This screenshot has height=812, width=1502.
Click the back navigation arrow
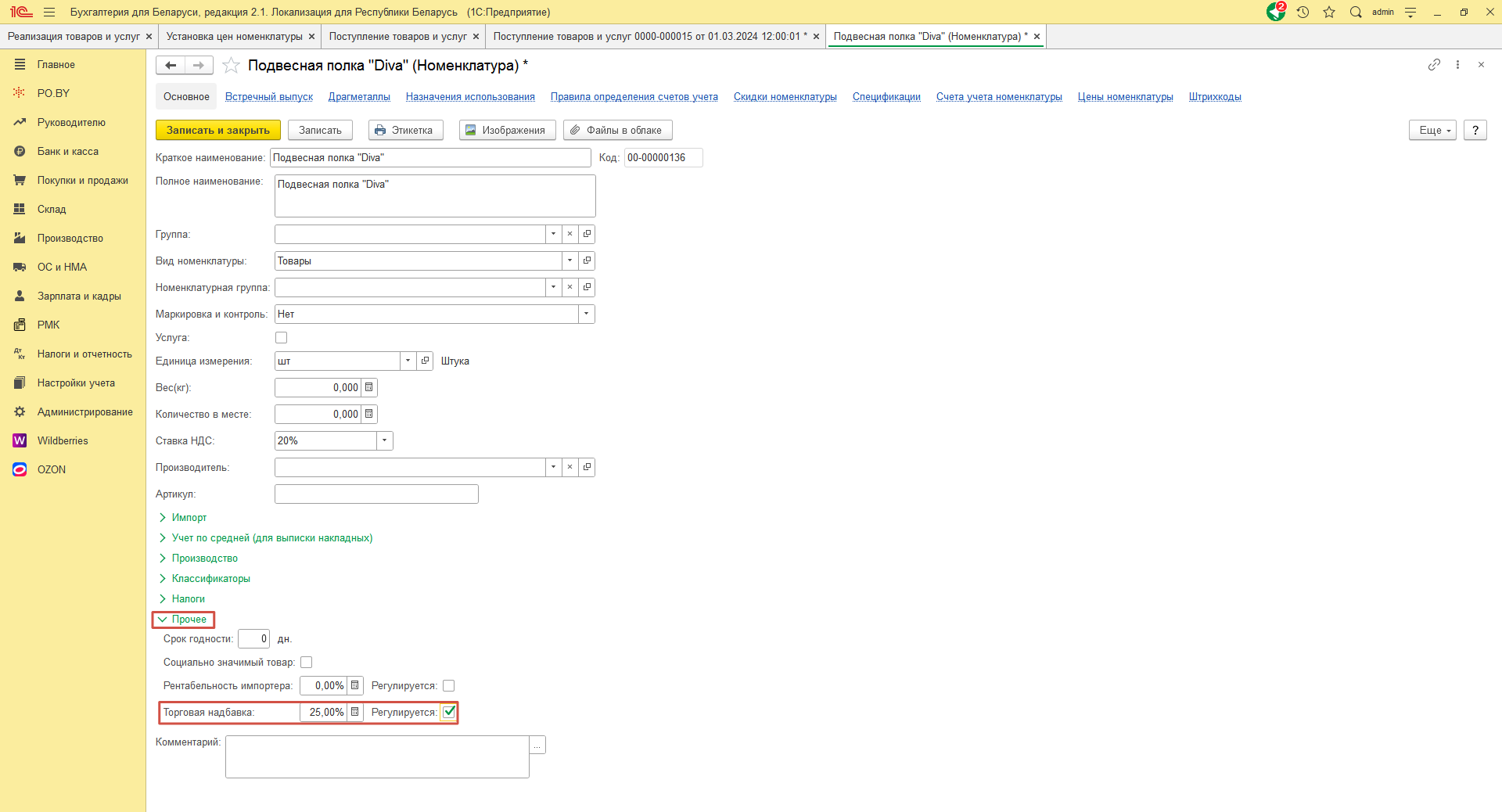(x=171, y=66)
